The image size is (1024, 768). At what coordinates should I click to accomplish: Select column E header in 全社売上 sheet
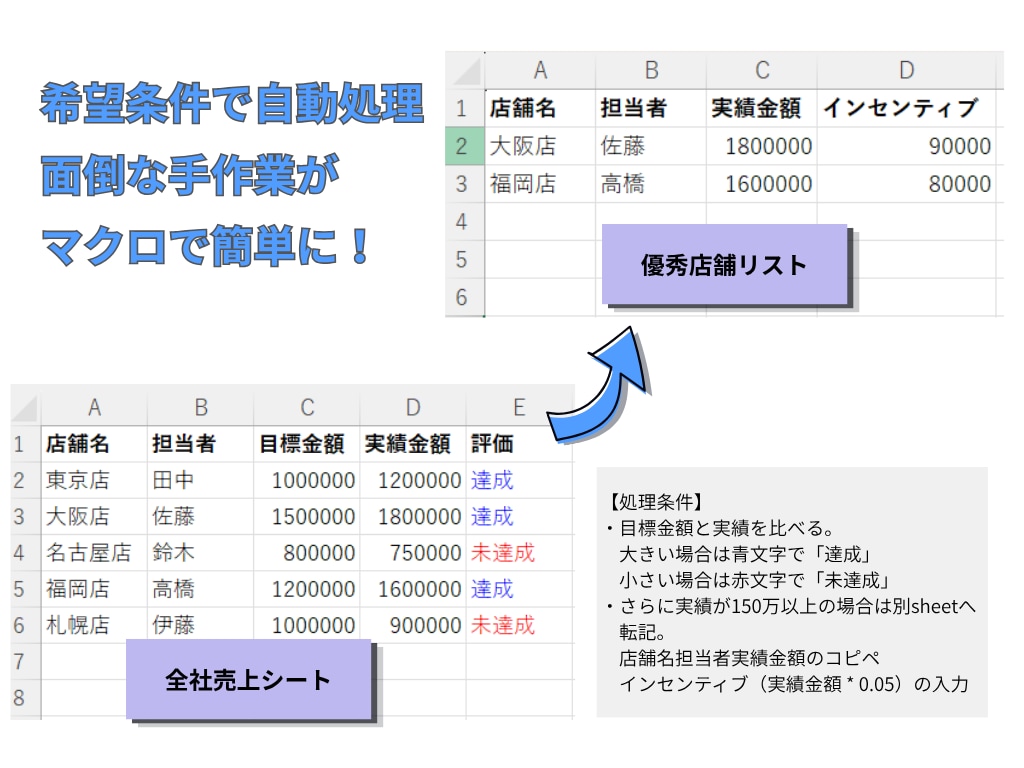(x=519, y=408)
